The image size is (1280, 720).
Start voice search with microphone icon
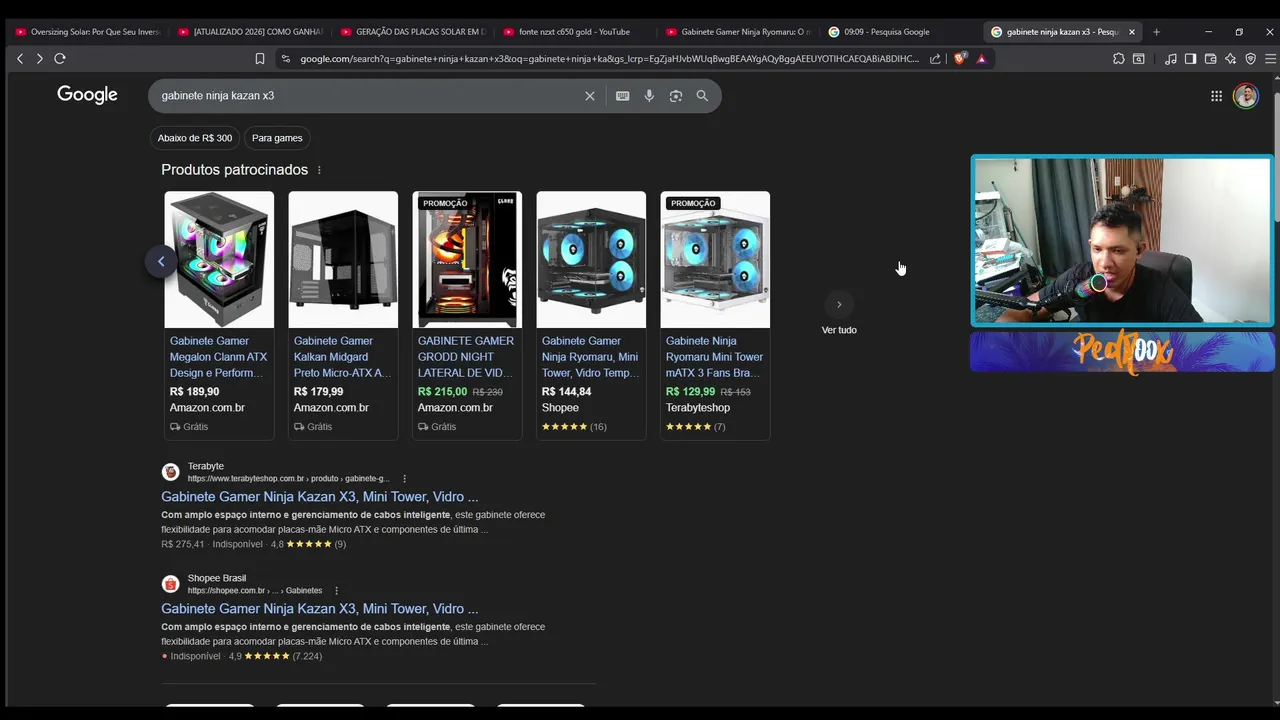point(649,96)
